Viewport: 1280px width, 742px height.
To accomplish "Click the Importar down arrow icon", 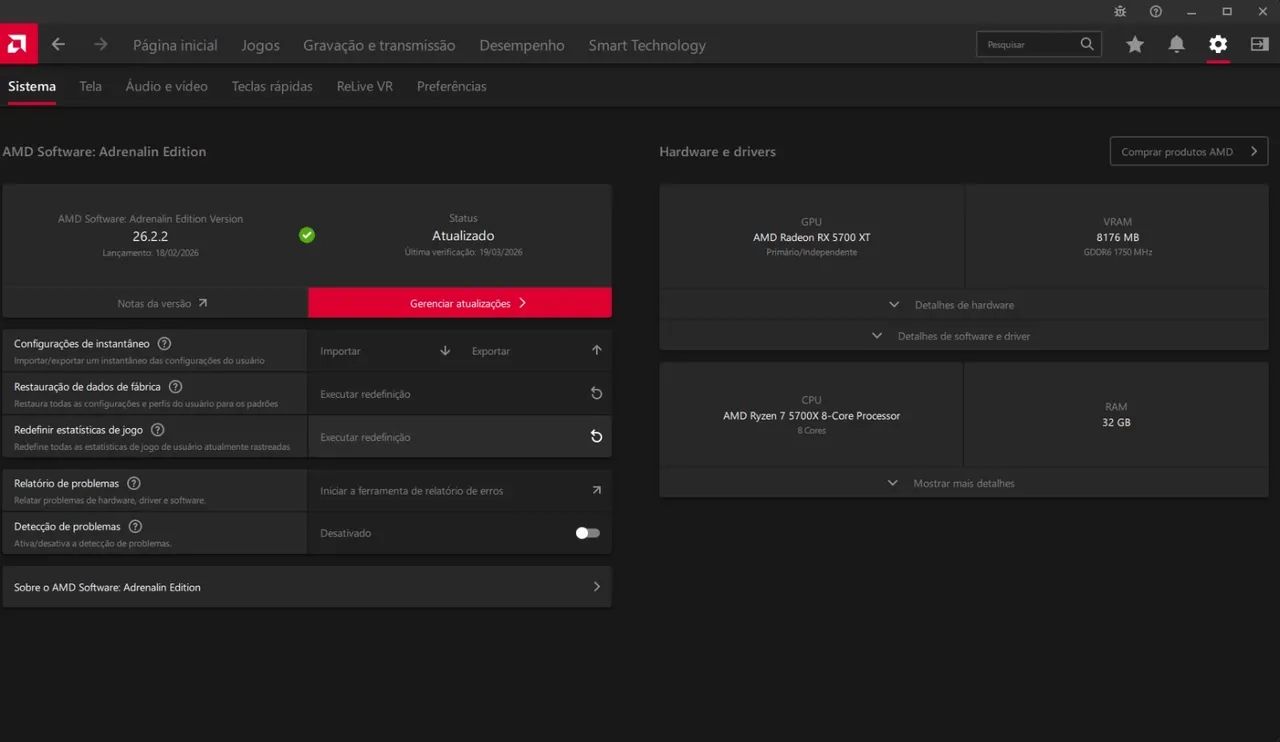I will tap(445, 351).
